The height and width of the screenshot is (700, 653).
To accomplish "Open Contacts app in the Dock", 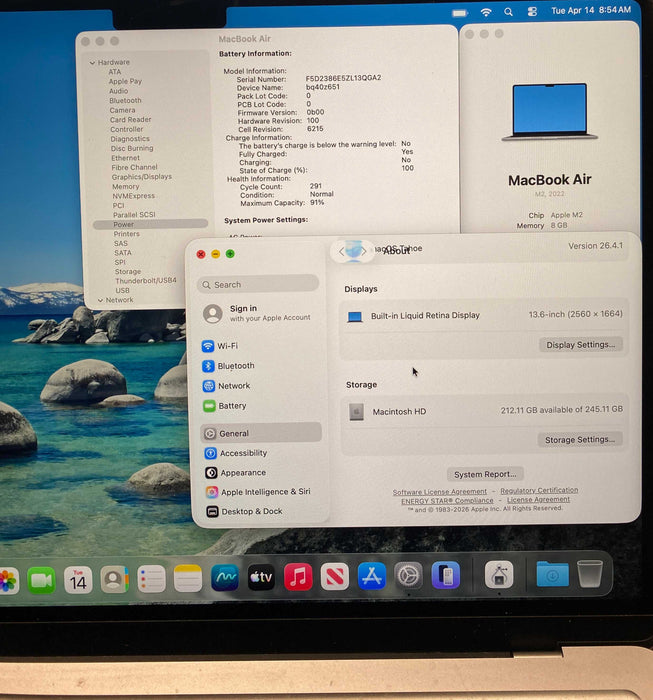I will pos(115,580).
